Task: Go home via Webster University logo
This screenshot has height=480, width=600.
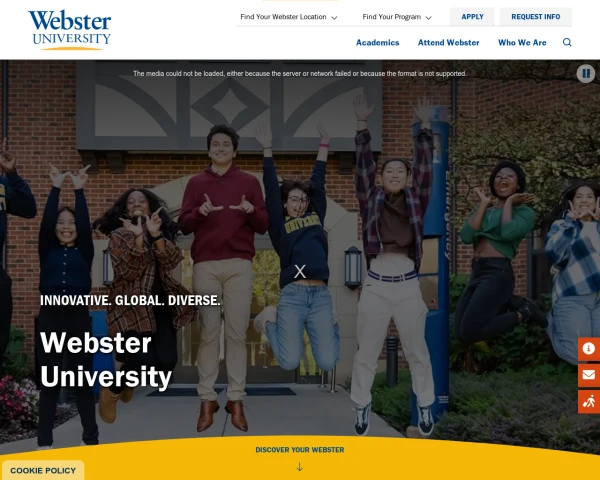Action: tap(70, 30)
